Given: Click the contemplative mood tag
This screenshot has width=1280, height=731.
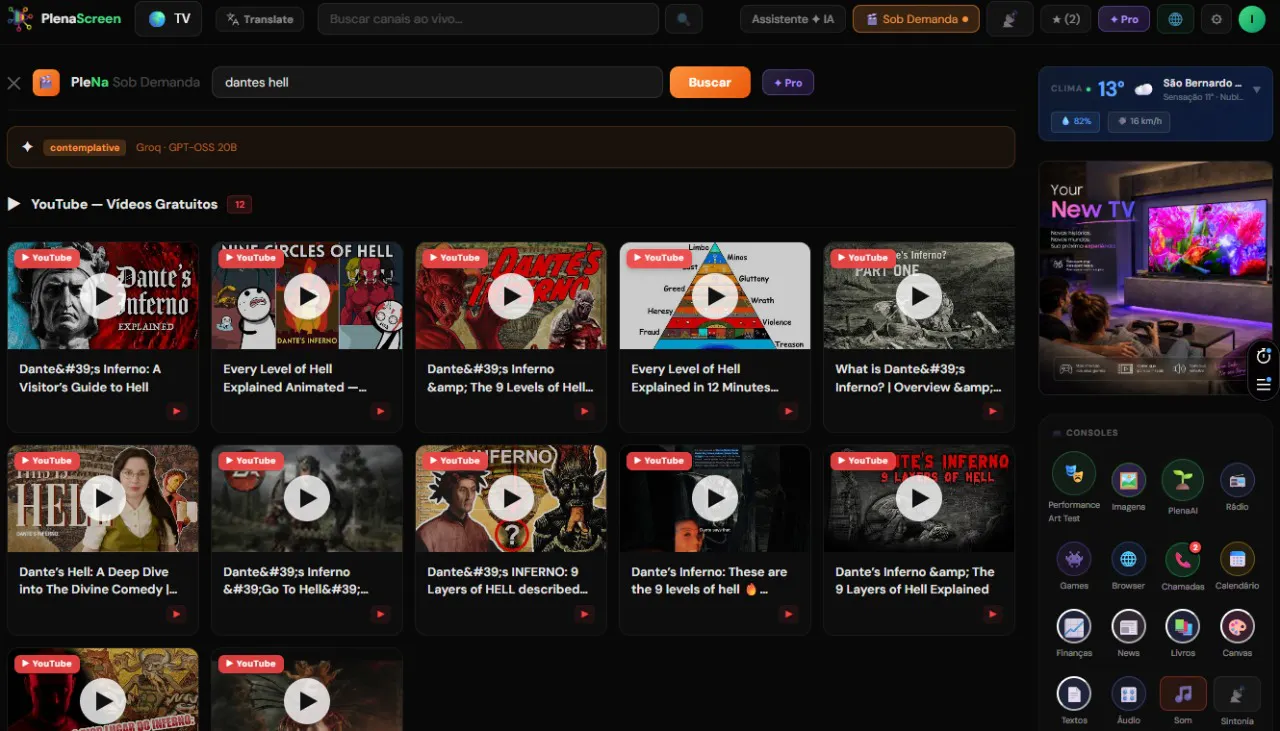Looking at the screenshot, I should 84,147.
